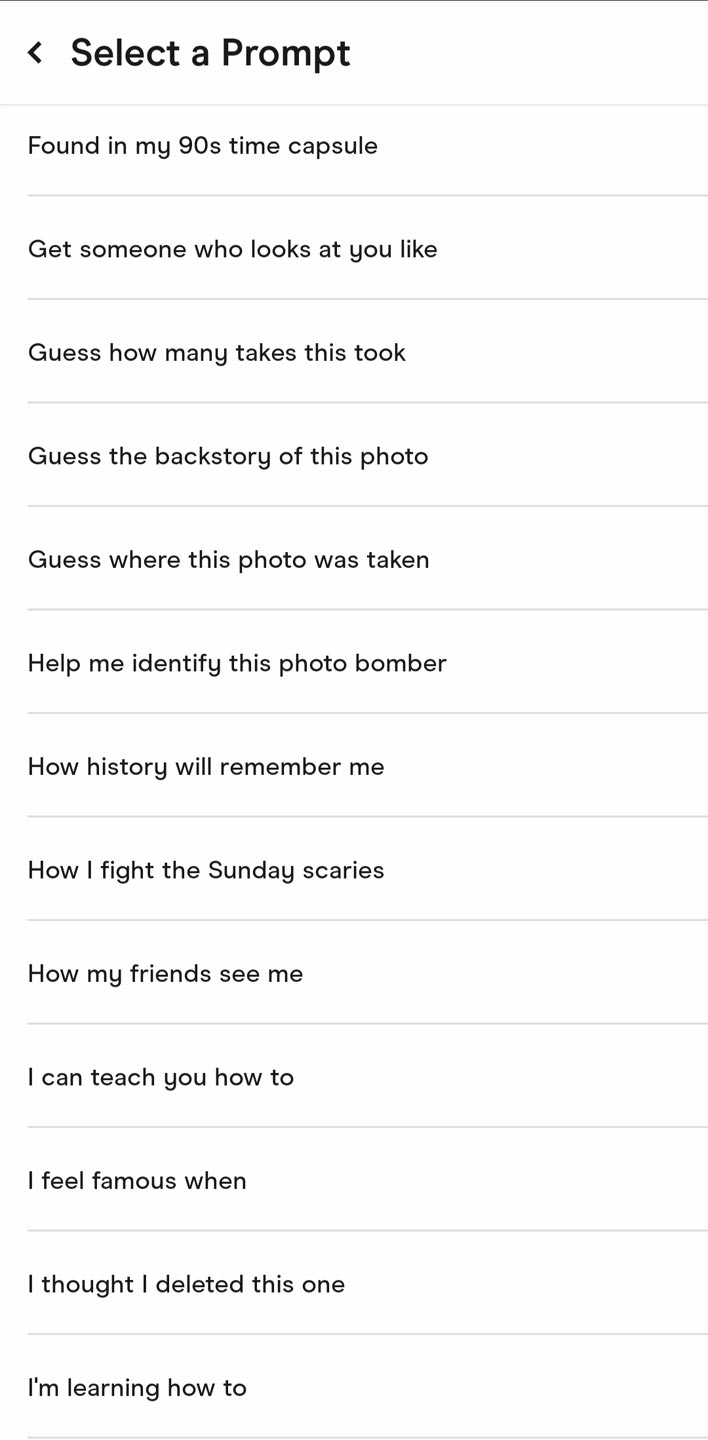The image size is (708, 1440).
Task: Tap the 'backstory' prompt text
Action: pyautogui.click(x=213, y=457)
